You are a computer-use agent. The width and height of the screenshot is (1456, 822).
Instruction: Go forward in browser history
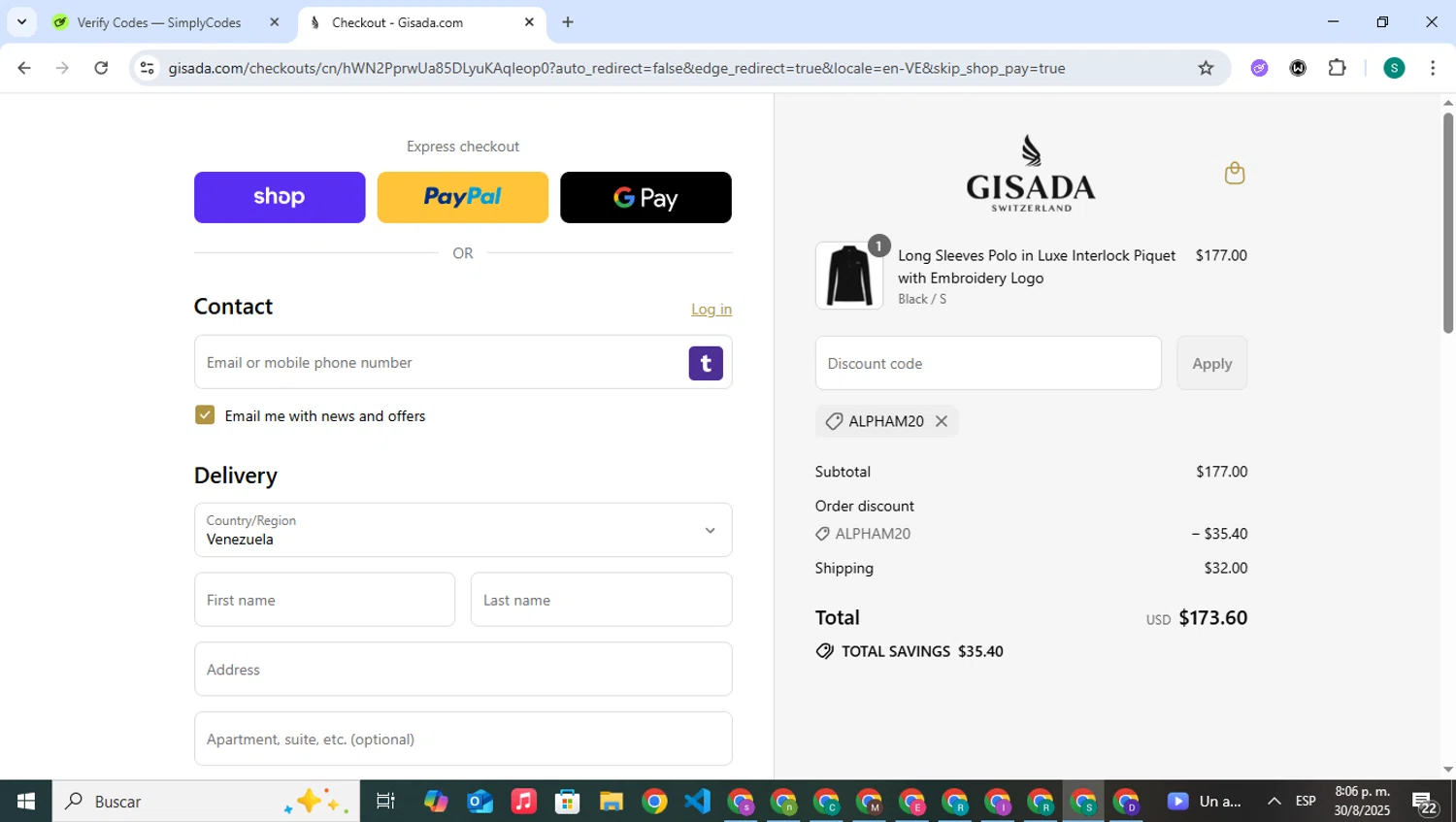[63, 68]
